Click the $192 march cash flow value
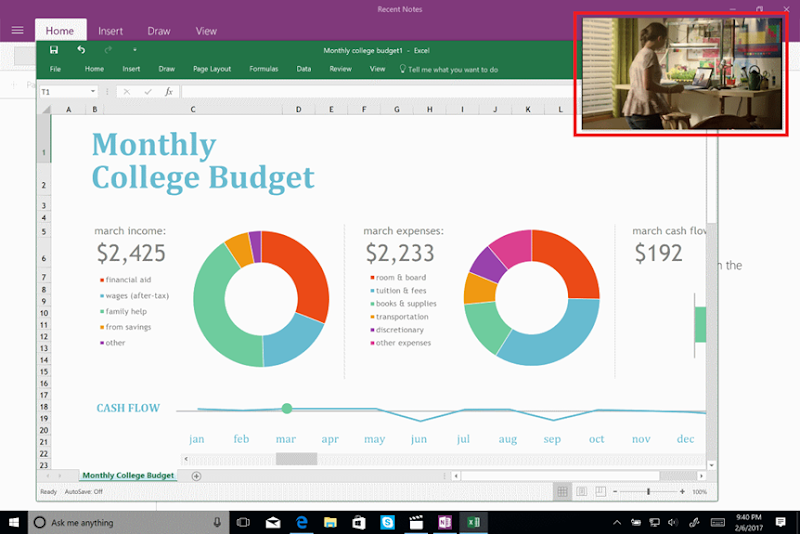 pyautogui.click(x=658, y=253)
